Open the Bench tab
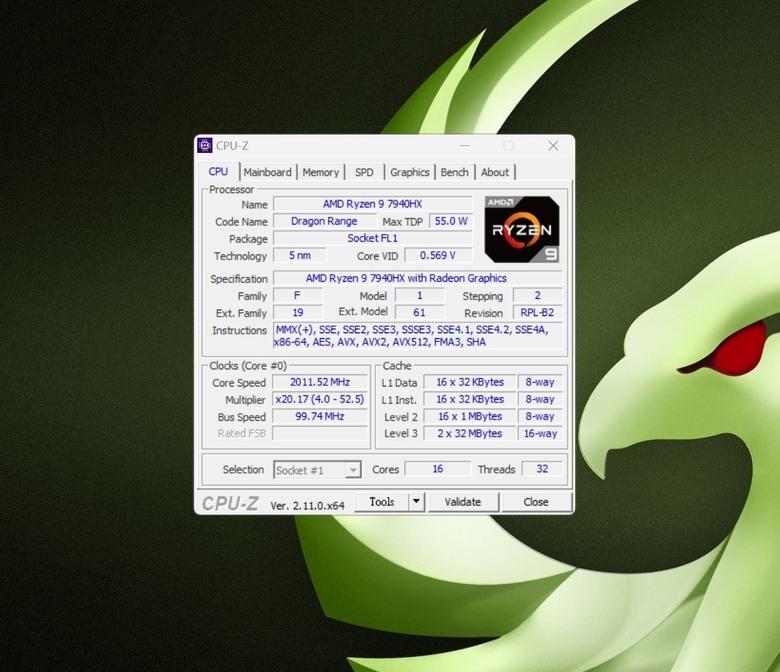The image size is (780, 672). (455, 172)
